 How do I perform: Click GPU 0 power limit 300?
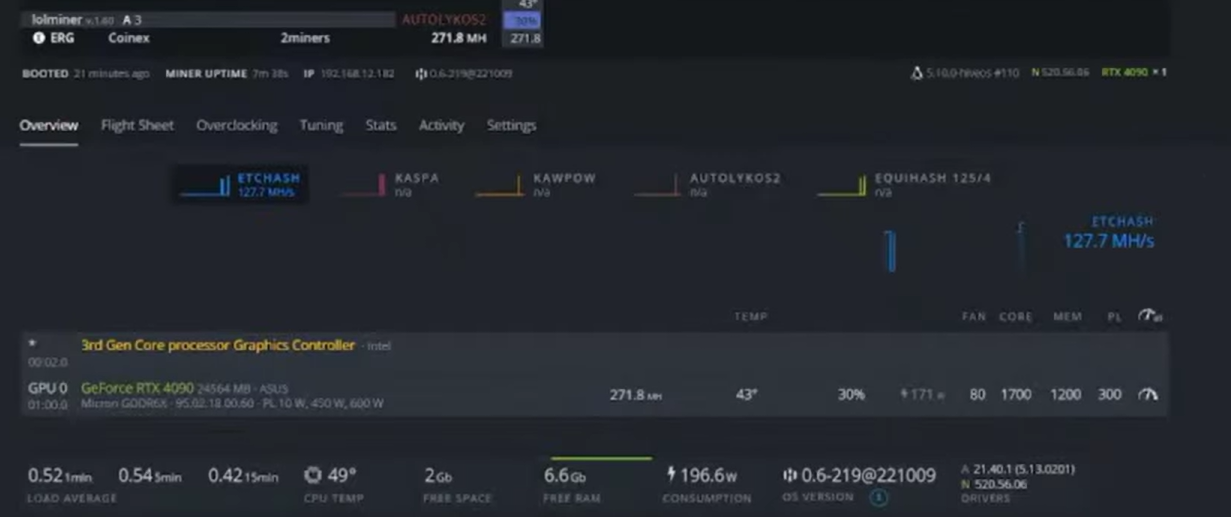pos(1109,394)
